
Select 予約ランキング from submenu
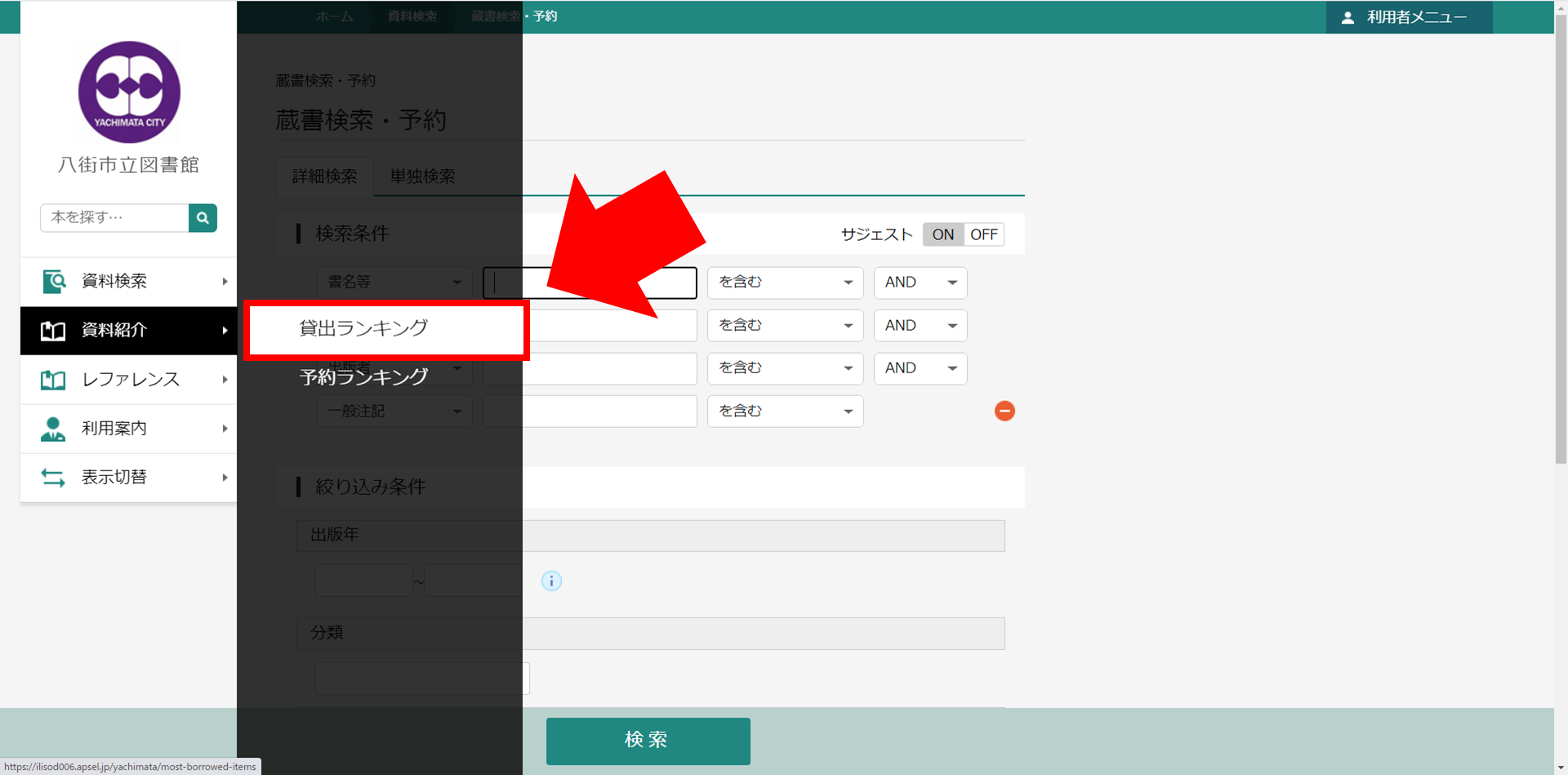364,377
